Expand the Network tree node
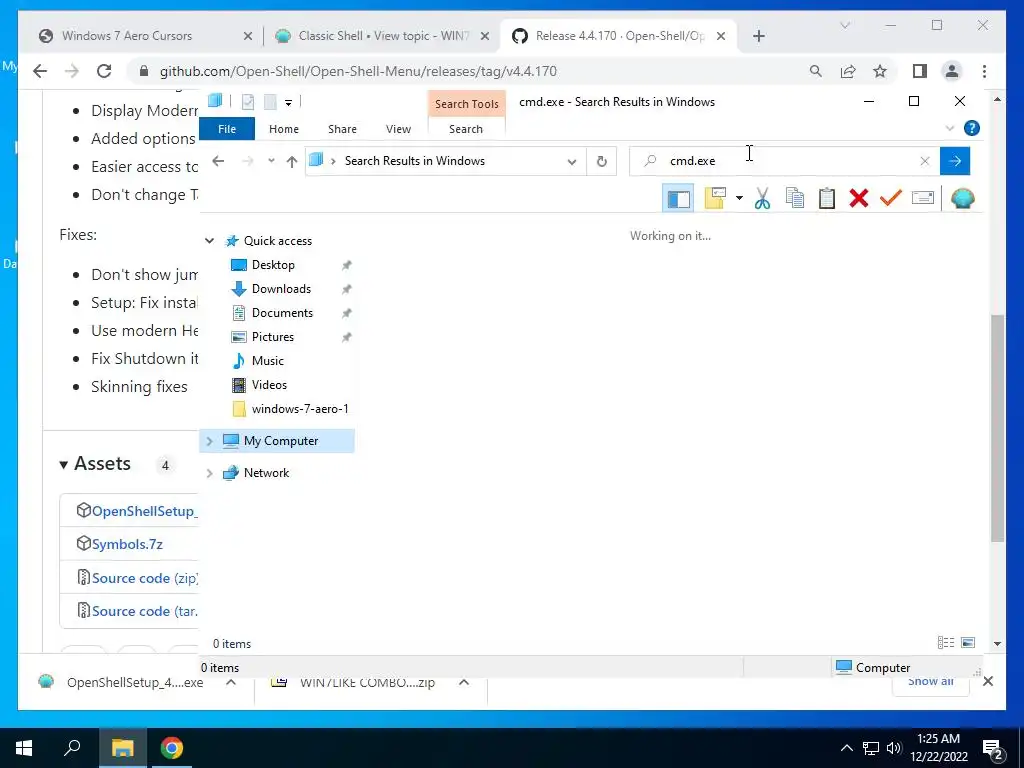The width and height of the screenshot is (1024, 768). pyautogui.click(x=209, y=473)
